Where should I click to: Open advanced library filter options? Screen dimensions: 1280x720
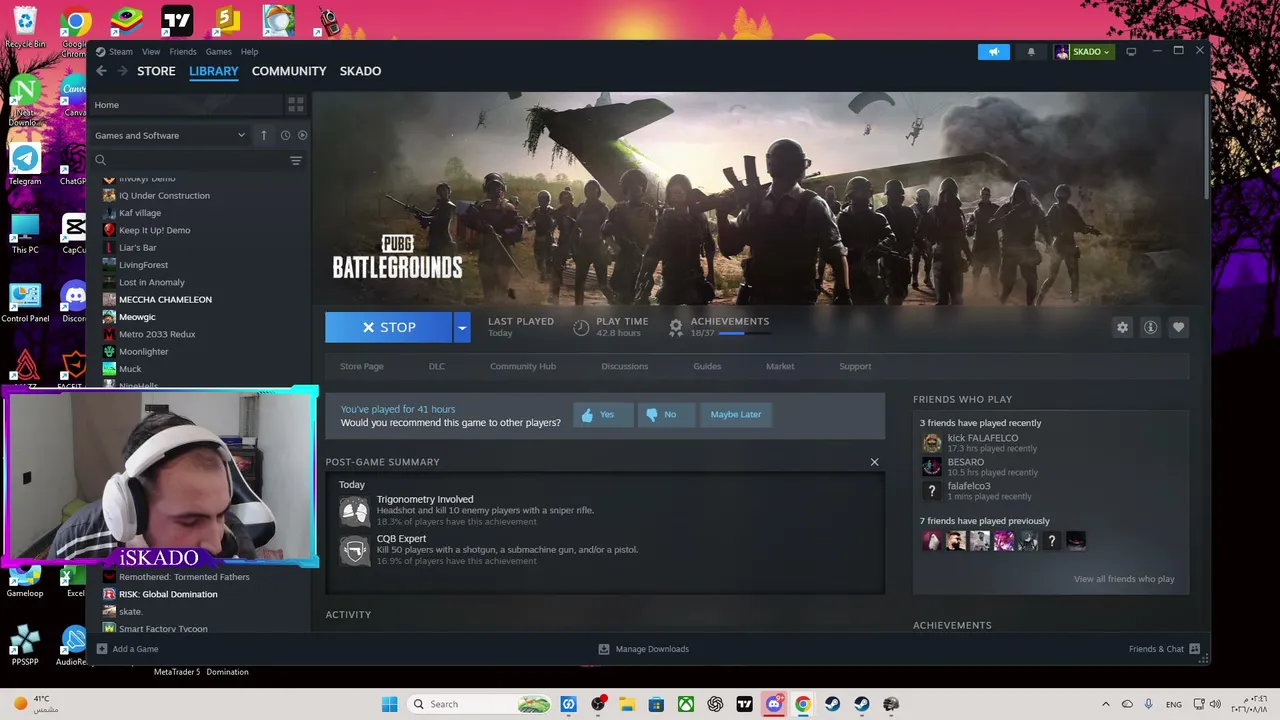pyautogui.click(x=295, y=160)
